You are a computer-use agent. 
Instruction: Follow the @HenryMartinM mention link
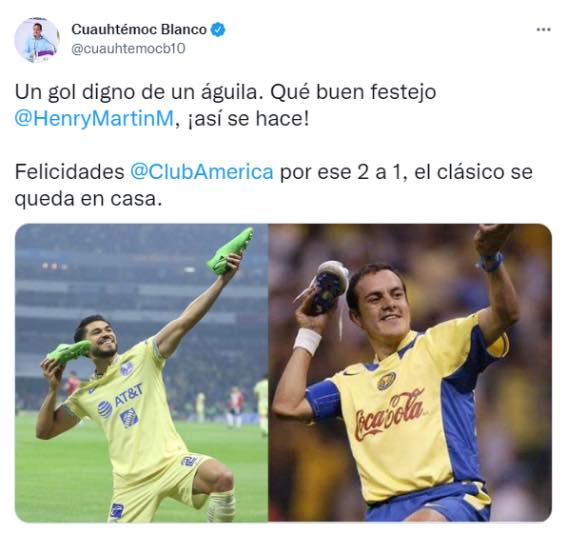94,119
